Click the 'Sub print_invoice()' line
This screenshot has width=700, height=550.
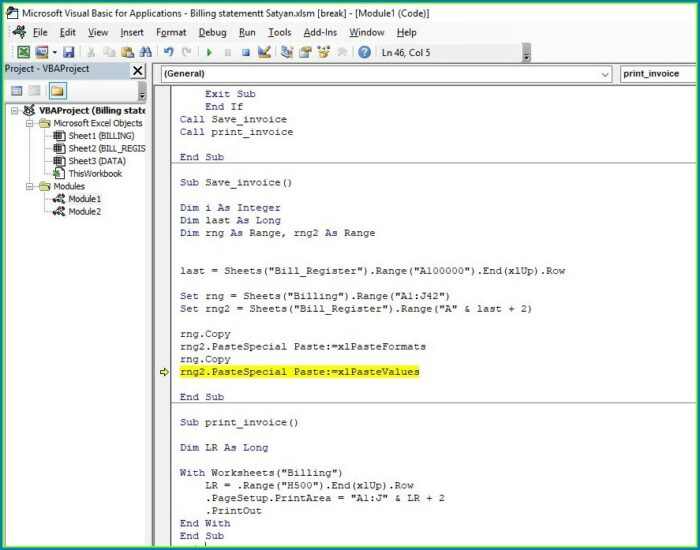coord(239,422)
